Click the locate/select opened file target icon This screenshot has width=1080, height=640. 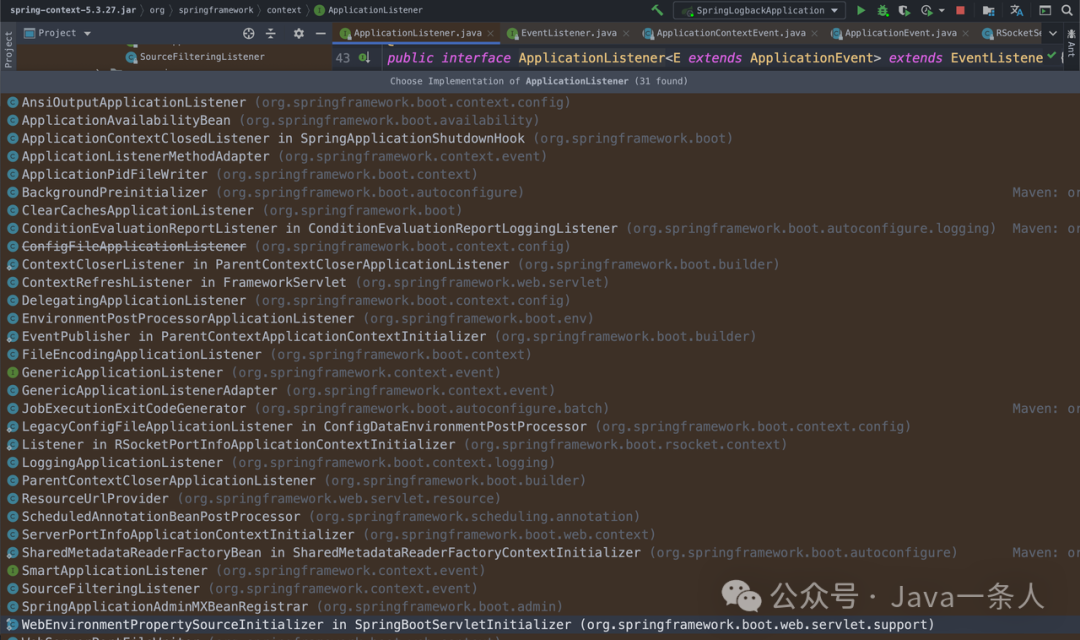point(249,33)
